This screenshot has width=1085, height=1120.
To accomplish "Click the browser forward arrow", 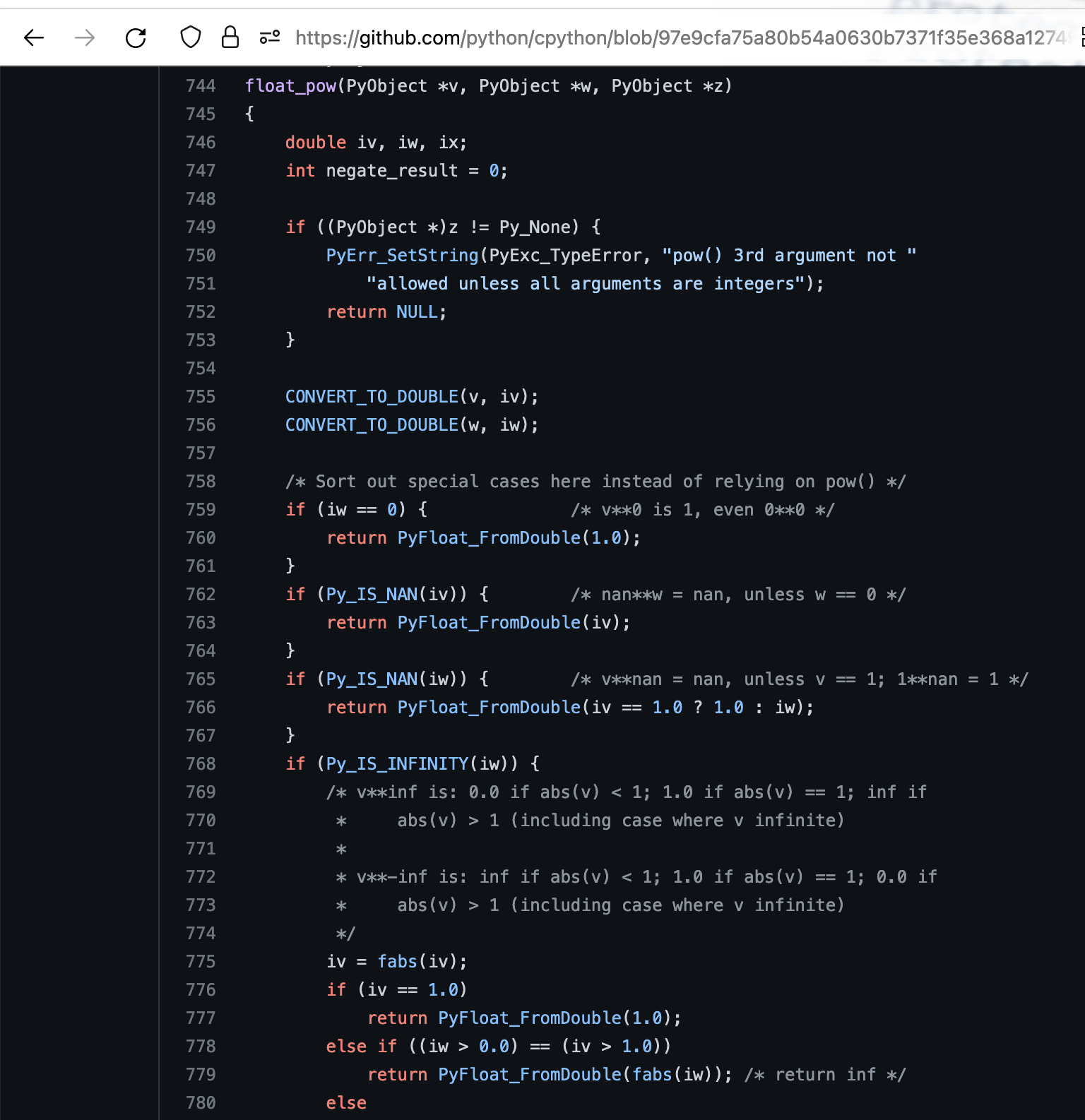I will click(85, 37).
